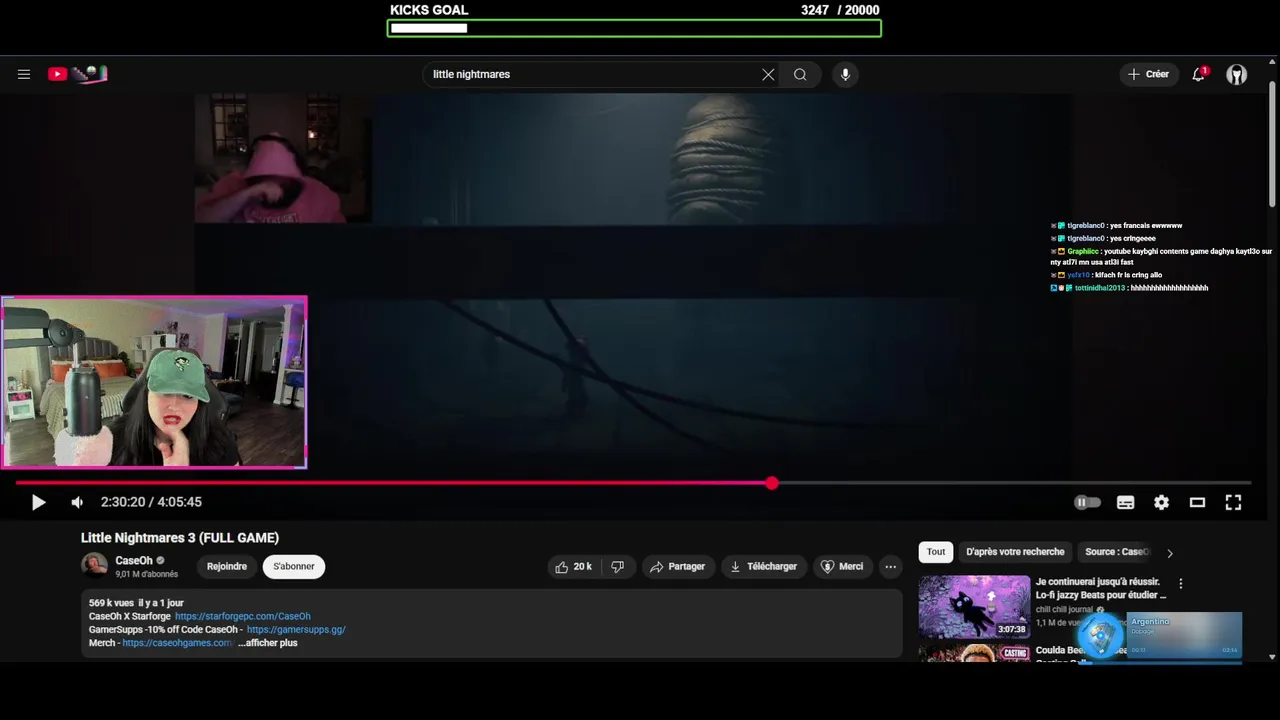Select the D'après votre recherche chip
The width and height of the screenshot is (1280, 720).
(x=1015, y=552)
